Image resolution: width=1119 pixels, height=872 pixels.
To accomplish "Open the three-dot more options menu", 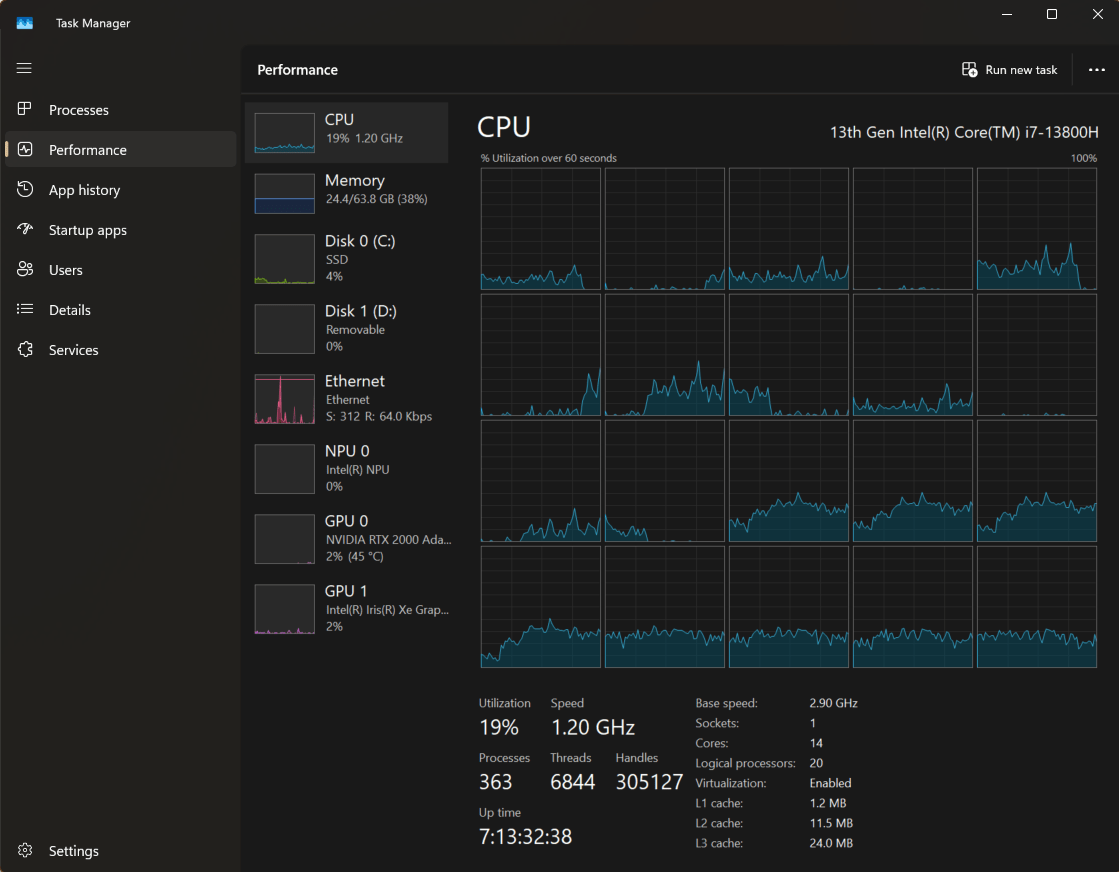I will 1095,70.
